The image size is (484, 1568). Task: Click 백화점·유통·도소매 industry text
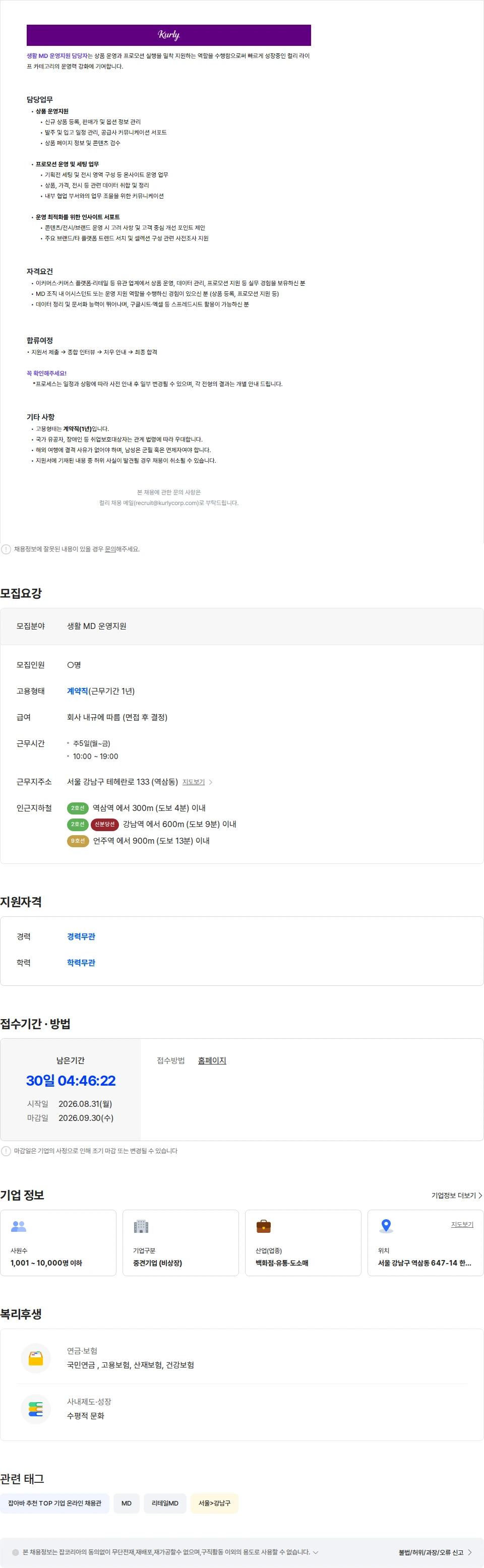pos(282,1263)
